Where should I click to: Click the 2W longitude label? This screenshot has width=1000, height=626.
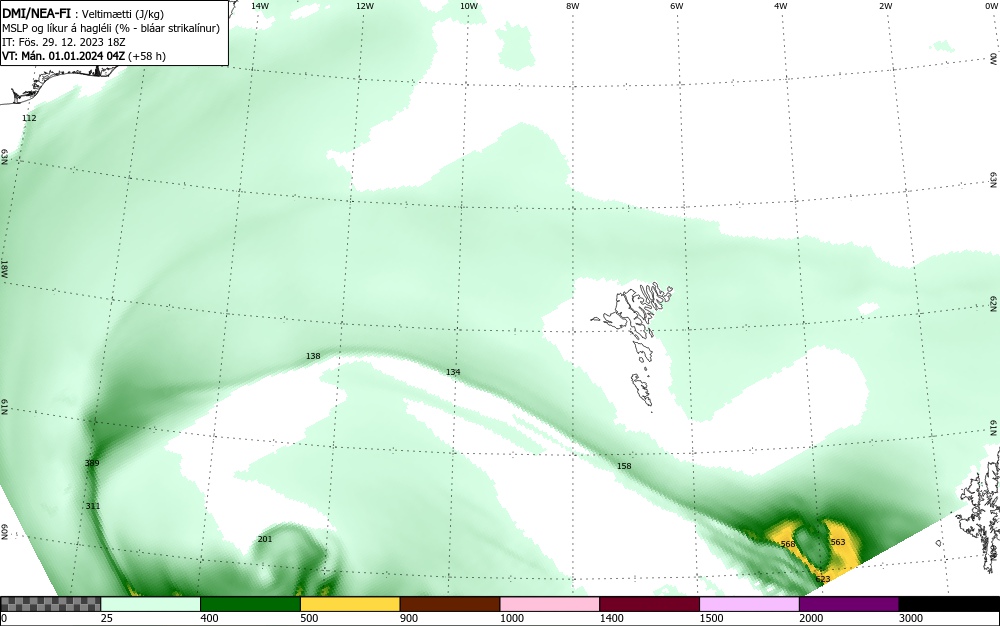[x=885, y=6]
